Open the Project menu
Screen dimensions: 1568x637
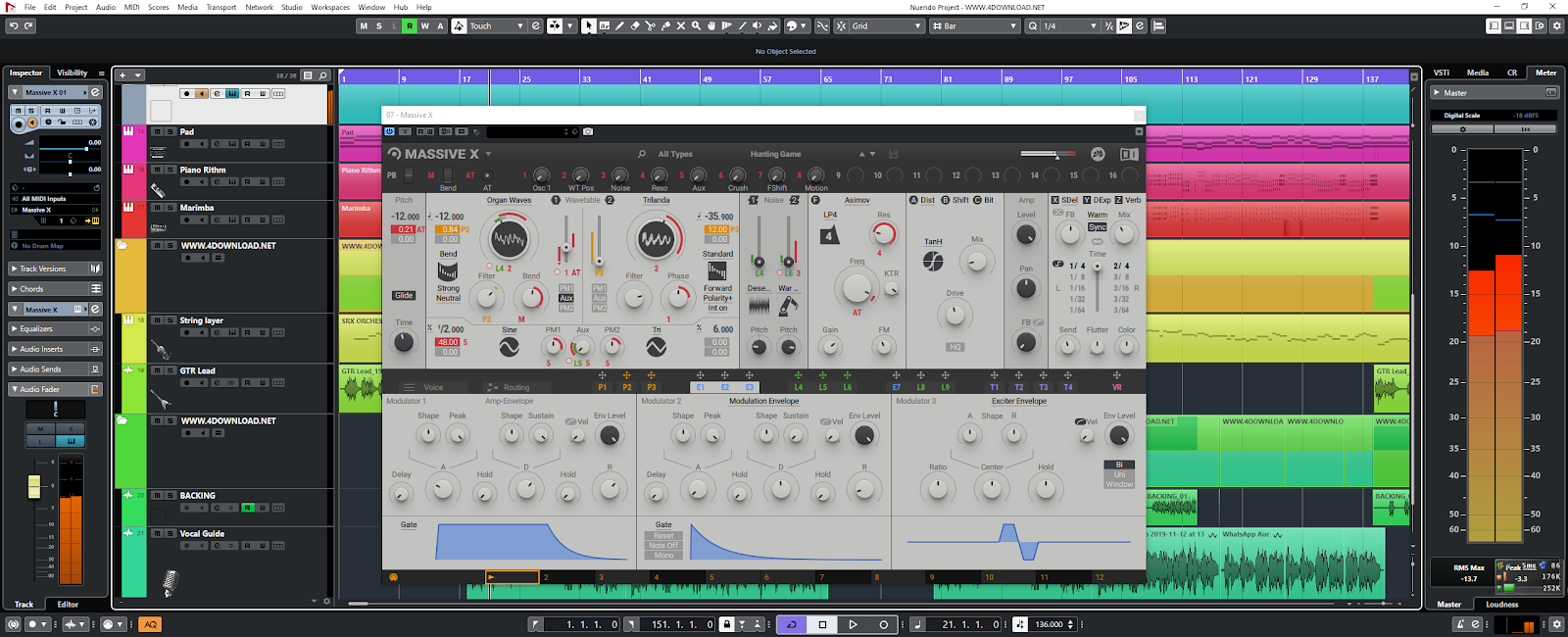coord(75,7)
